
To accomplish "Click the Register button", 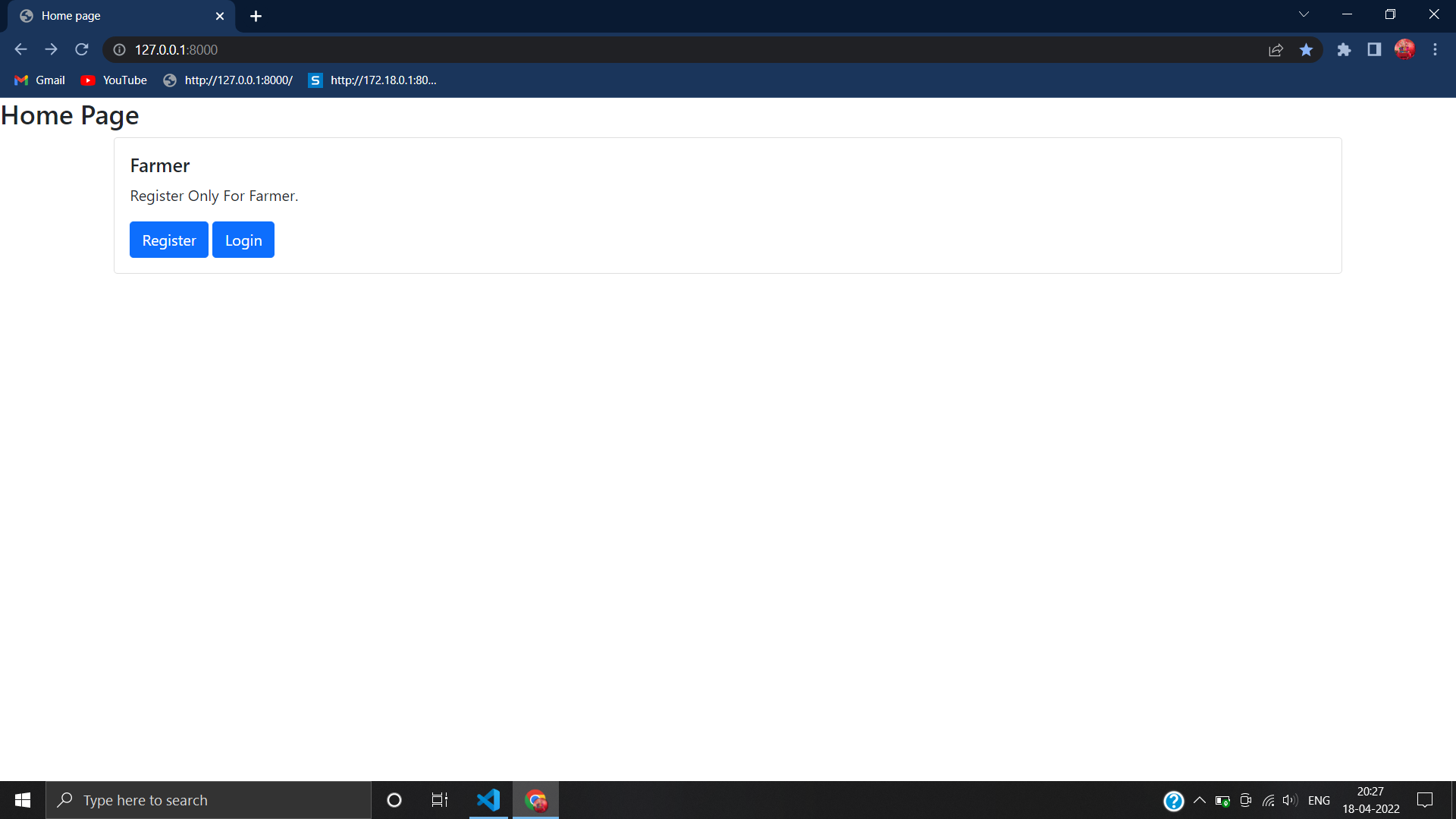I will click(x=169, y=240).
